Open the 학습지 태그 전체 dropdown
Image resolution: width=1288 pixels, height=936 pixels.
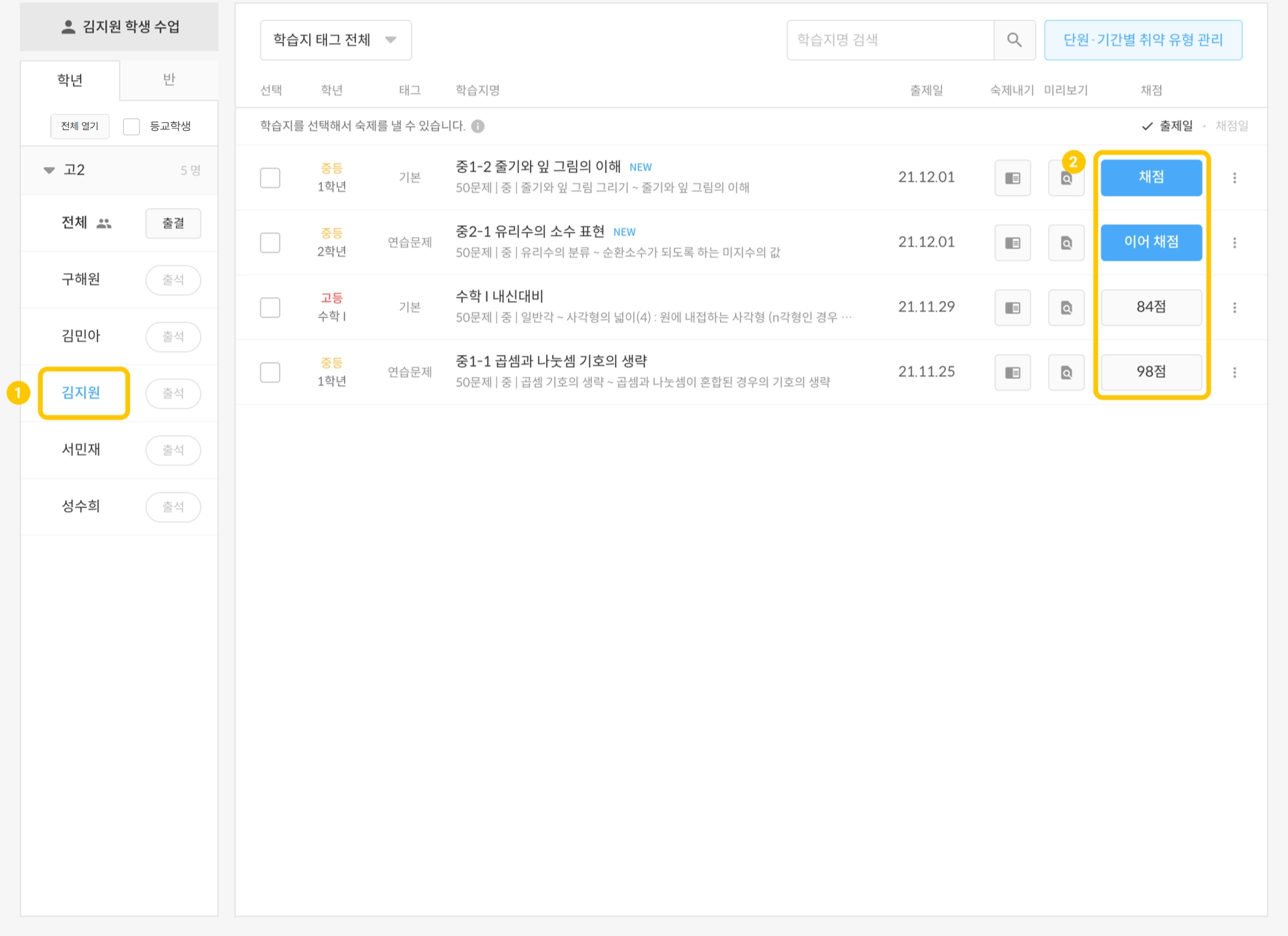[335, 40]
